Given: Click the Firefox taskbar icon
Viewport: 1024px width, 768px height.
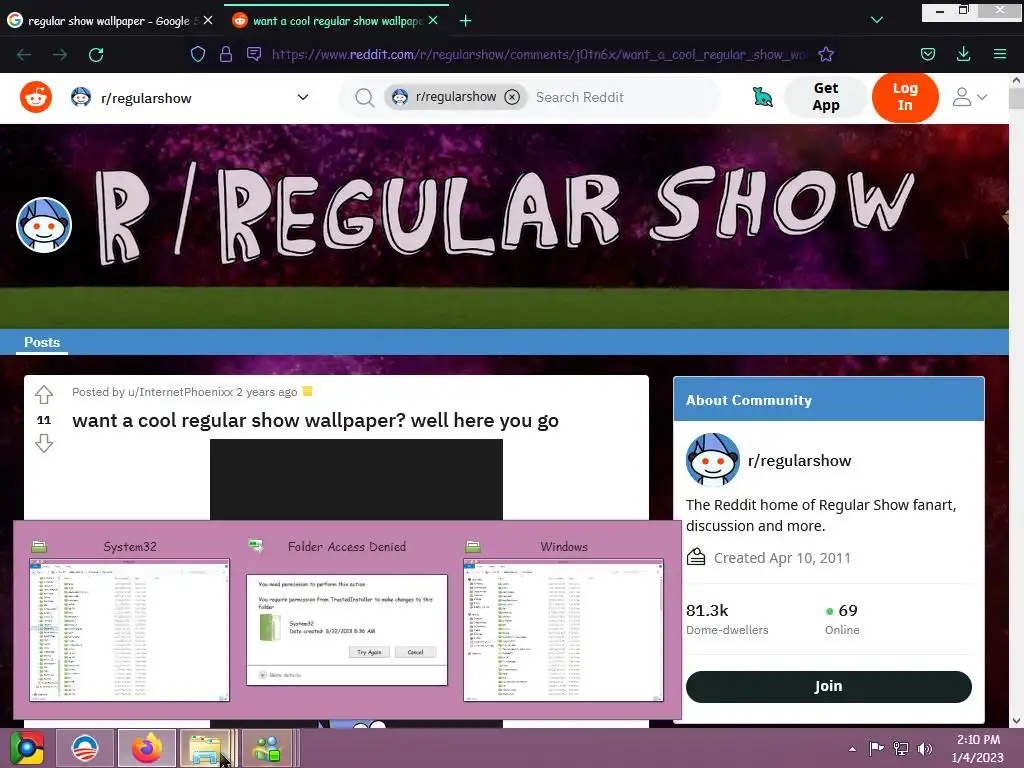Looking at the screenshot, I should [x=147, y=748].
